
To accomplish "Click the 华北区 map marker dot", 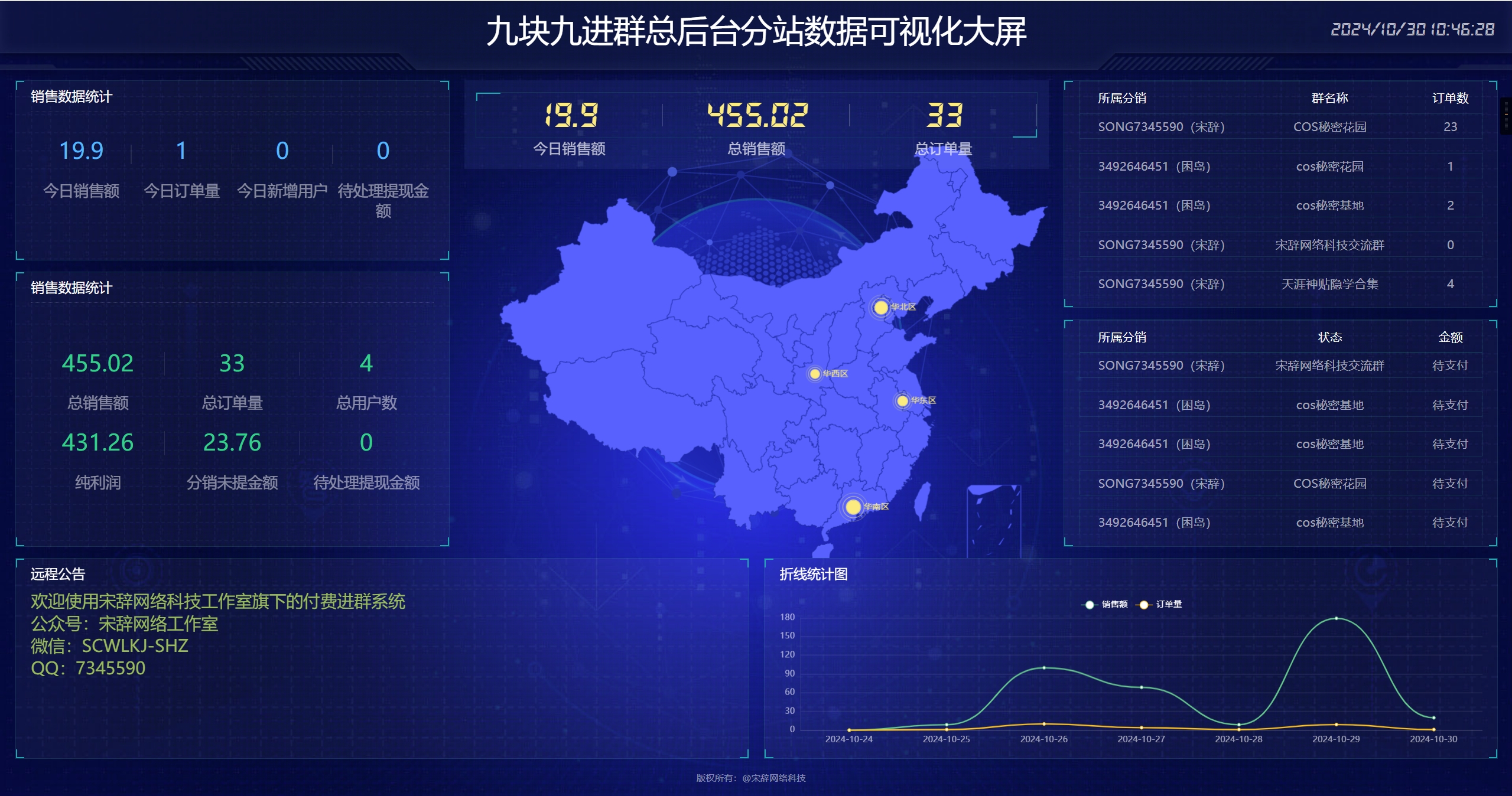I will pos(880,307).
